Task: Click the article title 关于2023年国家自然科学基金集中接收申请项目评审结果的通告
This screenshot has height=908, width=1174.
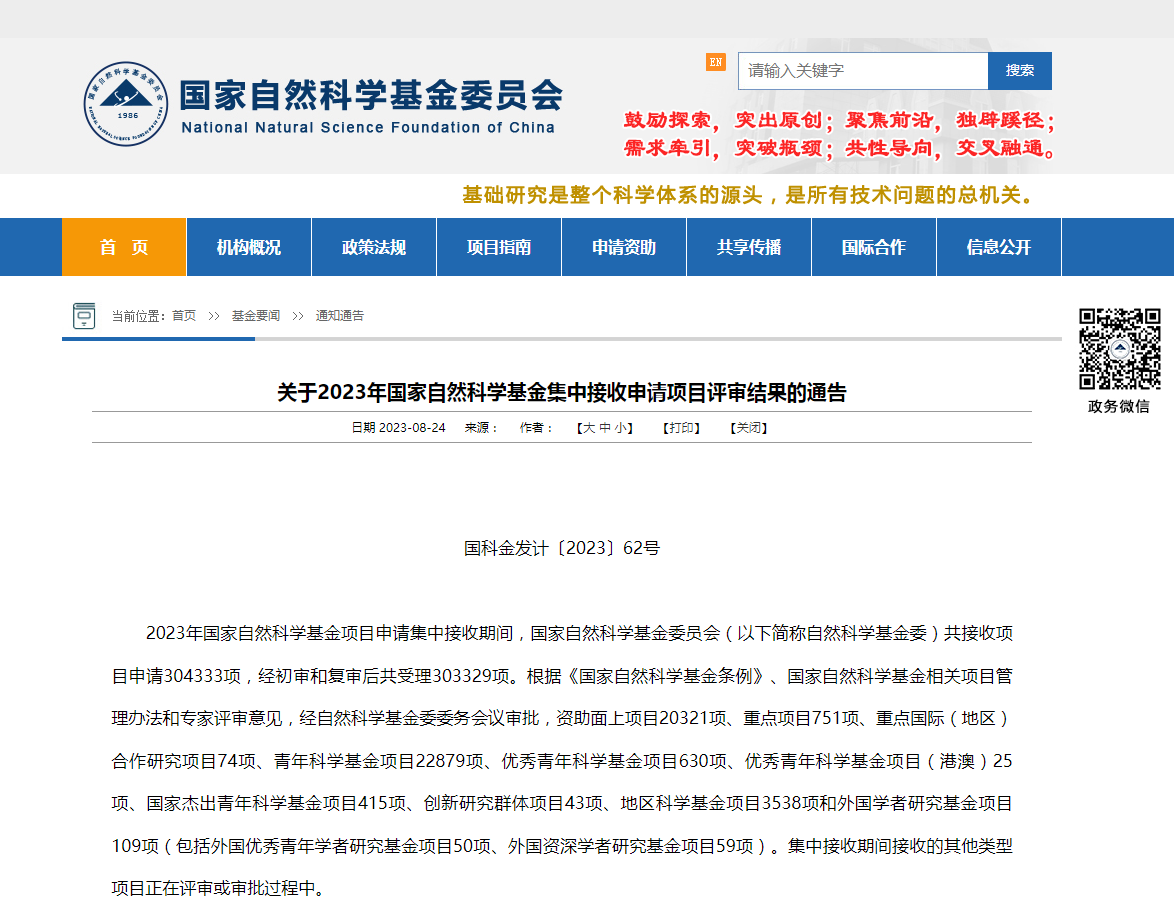Action: (562, 392)
